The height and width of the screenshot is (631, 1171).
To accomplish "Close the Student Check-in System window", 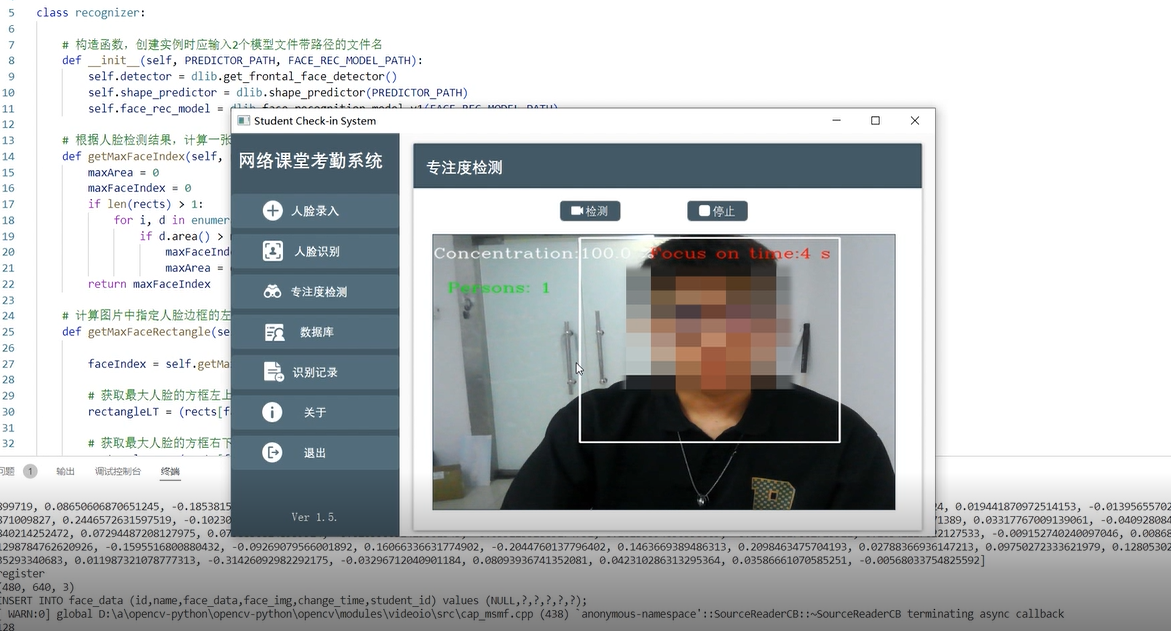I will pos(914,121).
